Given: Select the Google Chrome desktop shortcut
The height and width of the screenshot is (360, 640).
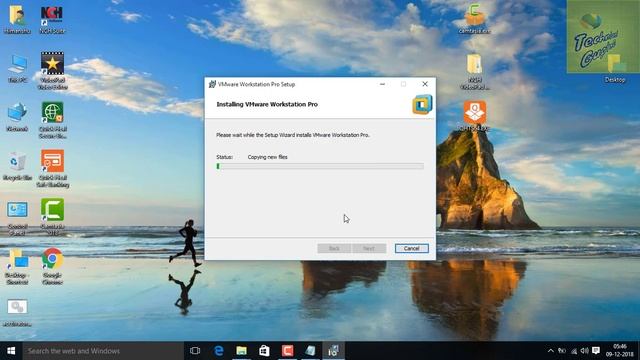Looking at the screenshot, I should (52, 266).
